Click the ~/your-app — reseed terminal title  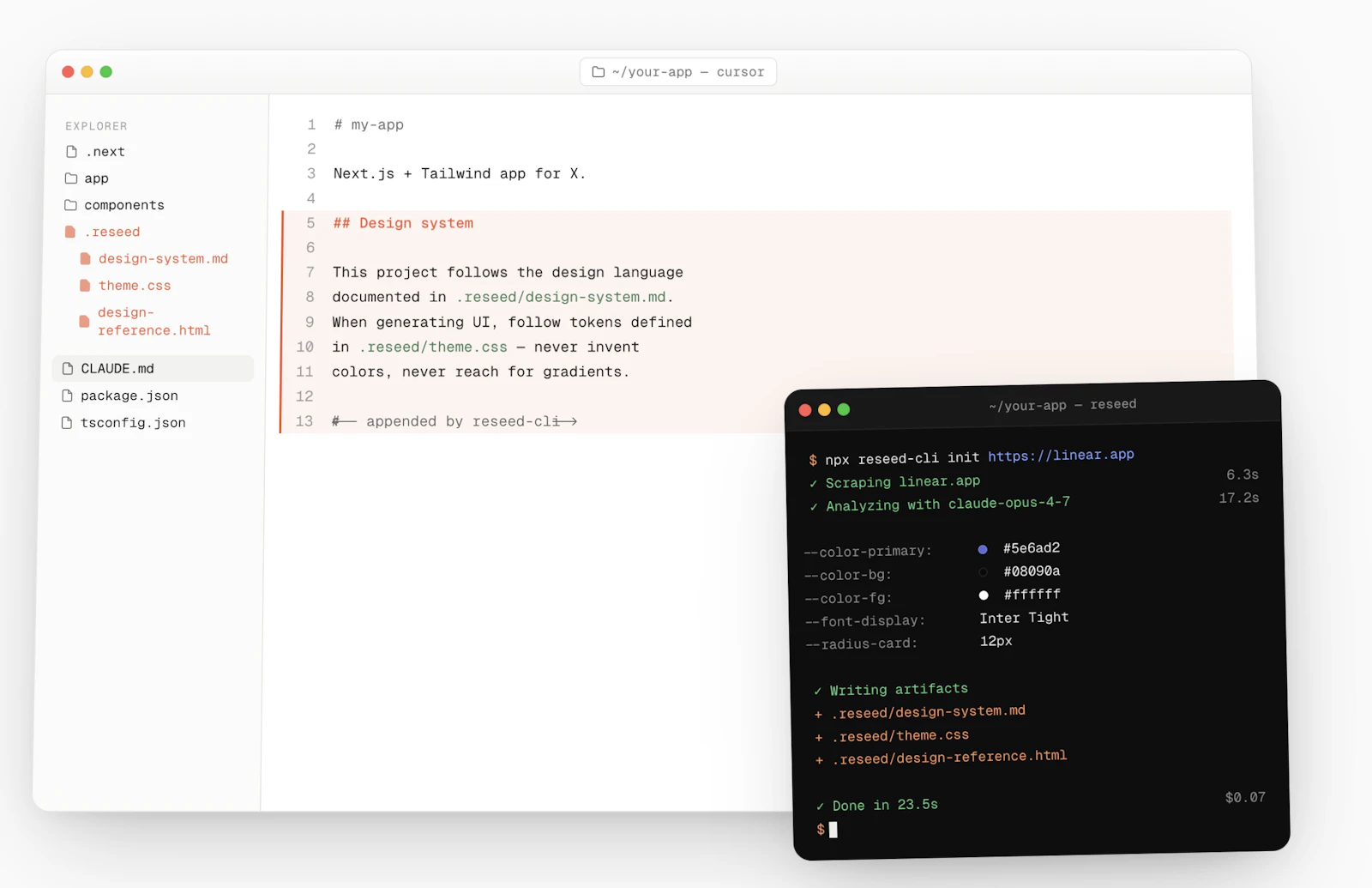click(1062, 405)
